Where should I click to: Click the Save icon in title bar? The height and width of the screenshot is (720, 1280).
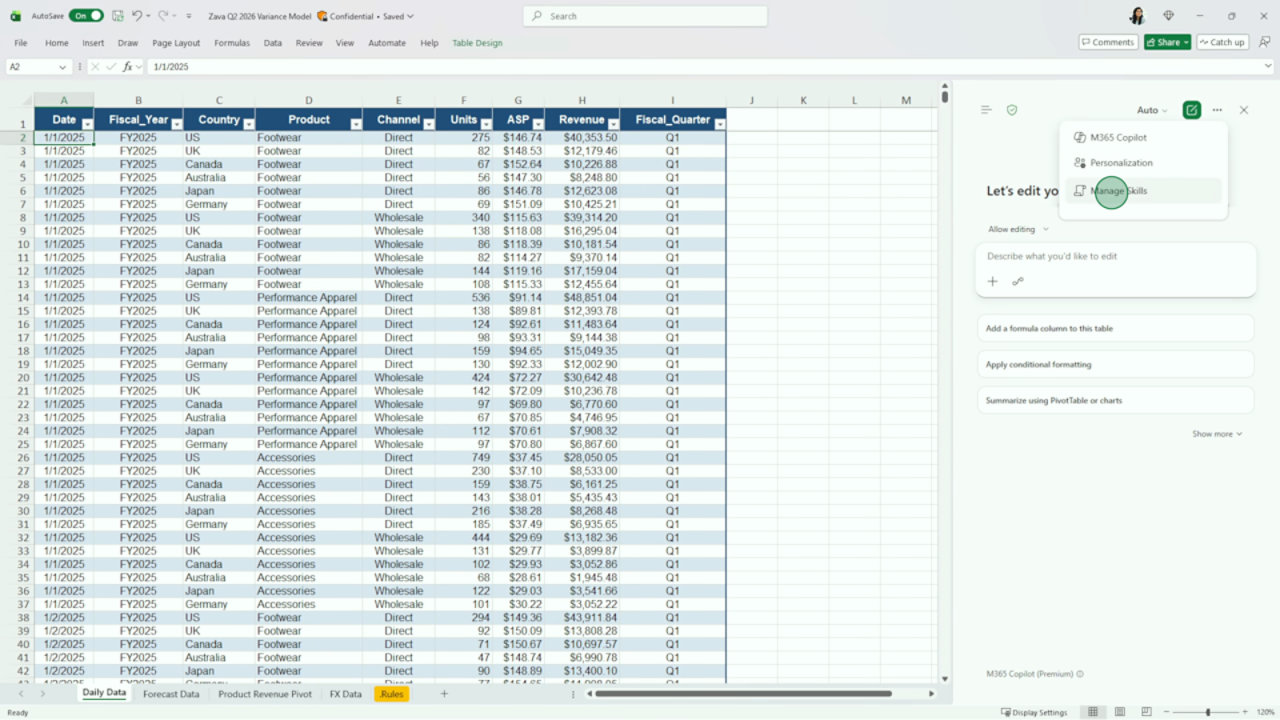(118, 16)
